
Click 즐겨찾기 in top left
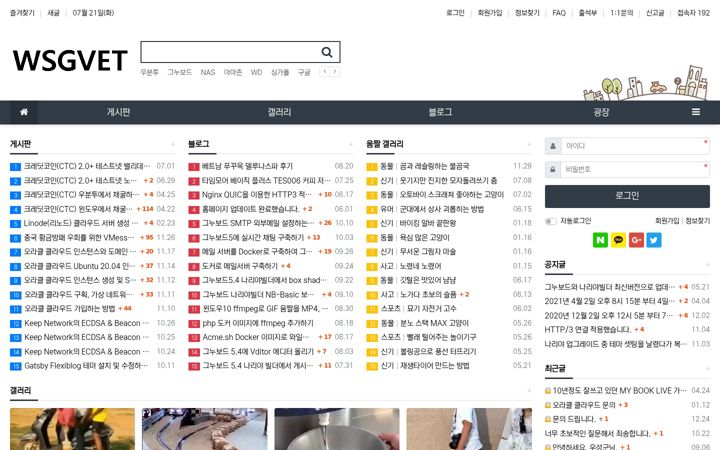coord(22,13)
